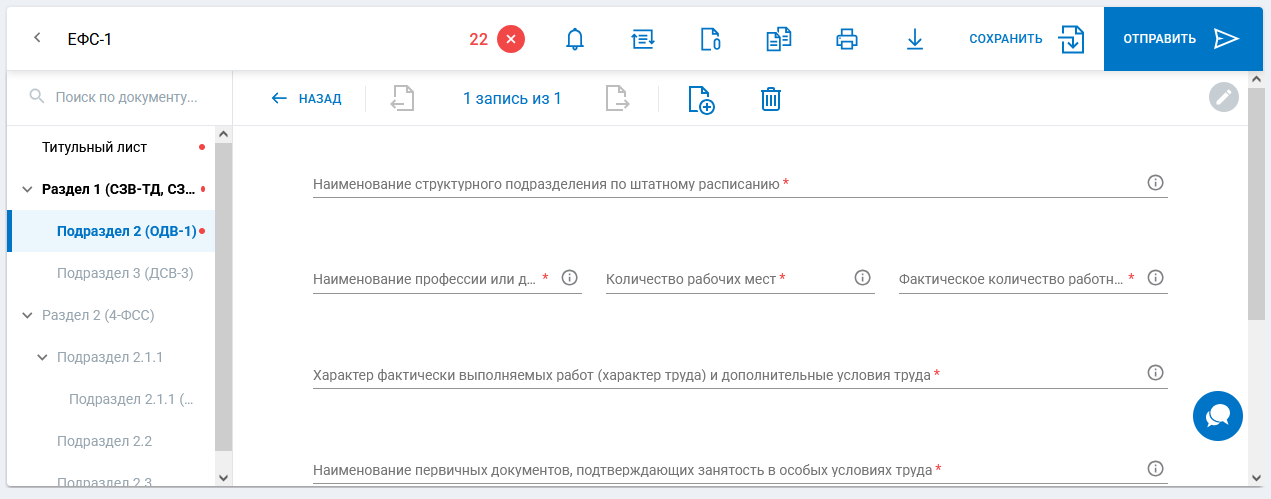Click the download arrow icon
1271x499 pixels.
click(x=914, y=39)
